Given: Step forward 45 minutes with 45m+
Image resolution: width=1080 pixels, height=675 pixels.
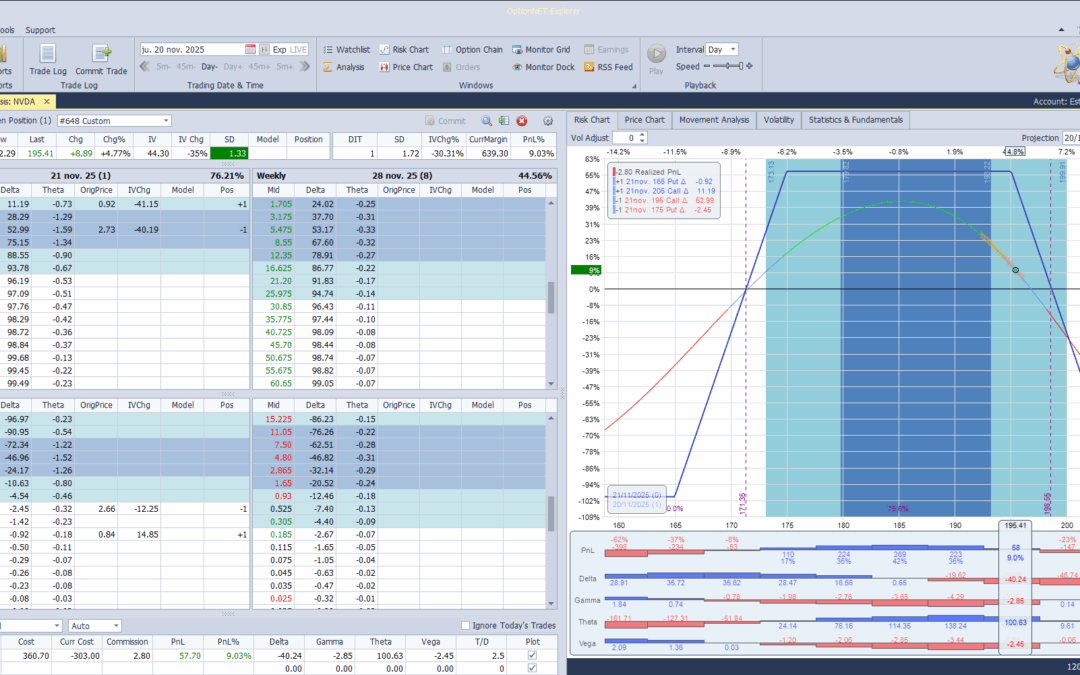Looking at the screenshot, I should (260, 67).
